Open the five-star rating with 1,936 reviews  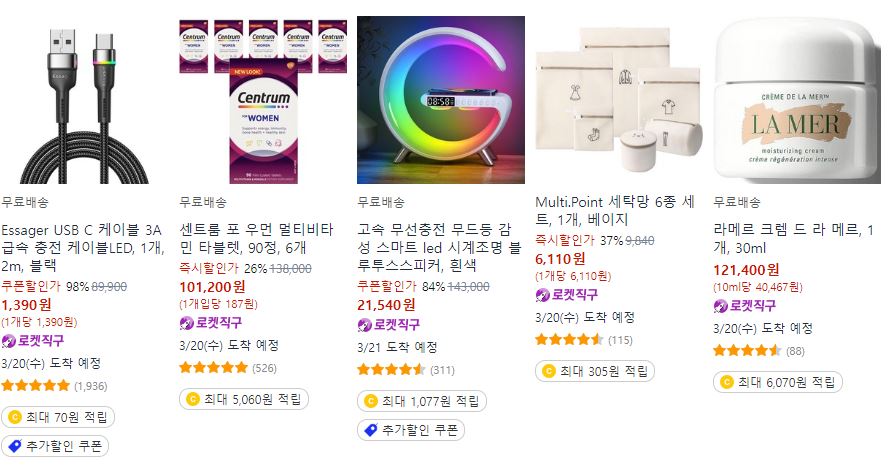coord(54,386)
